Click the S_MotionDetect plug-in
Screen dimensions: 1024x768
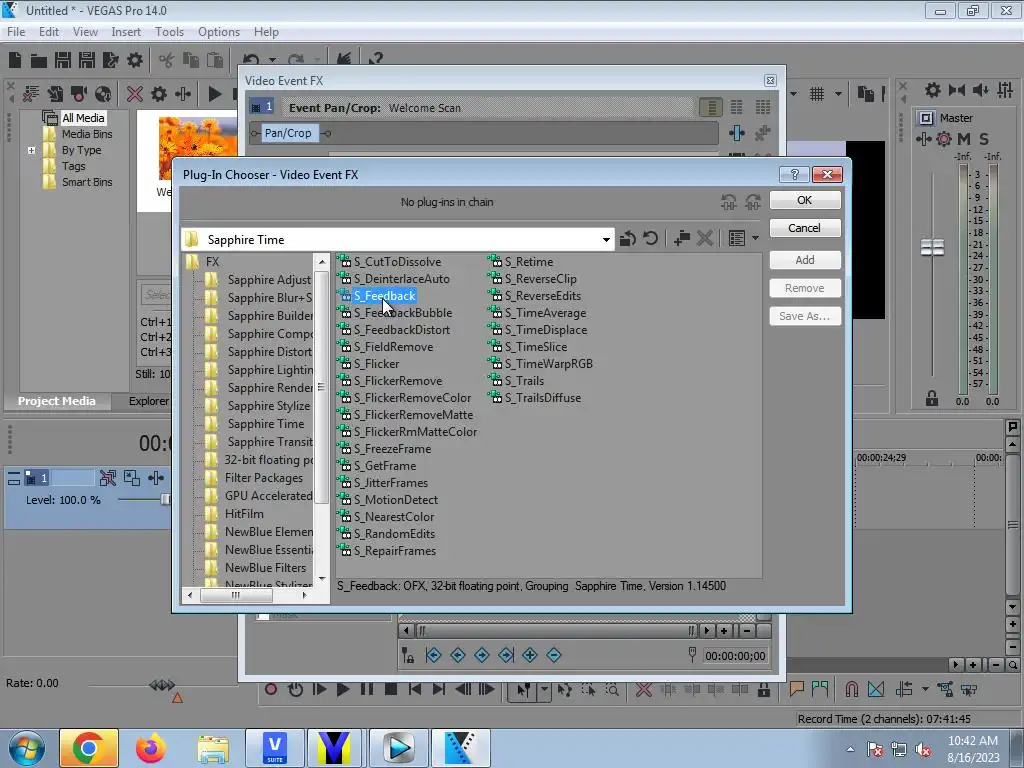[x=388, y=500]
